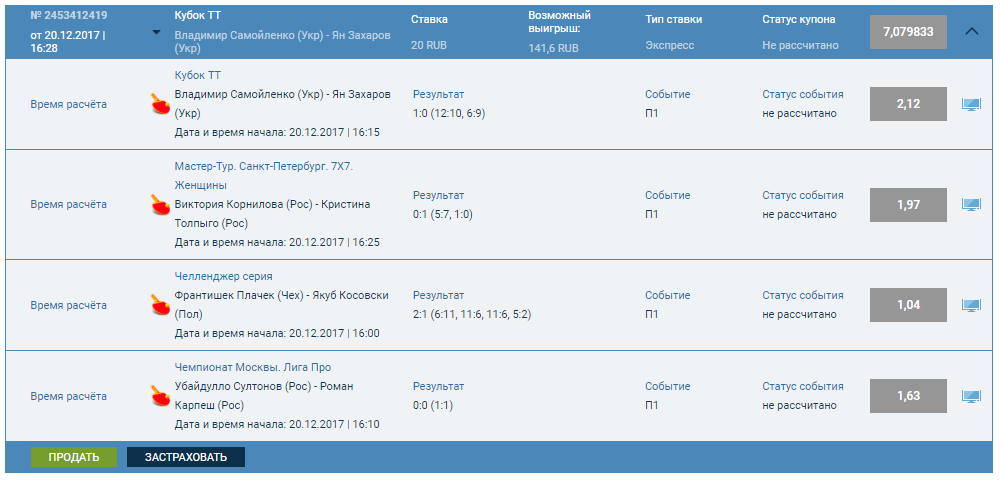
Task: Open the Челленджер серия tournament link
Action: click(x=223, y=276)
